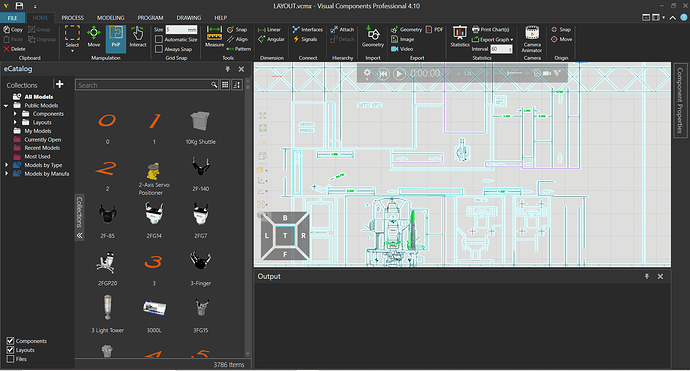Uncheck the Layouts filter
Image resolution: width=690 pixels, height=371 pixels.
(x=10, y=350)
